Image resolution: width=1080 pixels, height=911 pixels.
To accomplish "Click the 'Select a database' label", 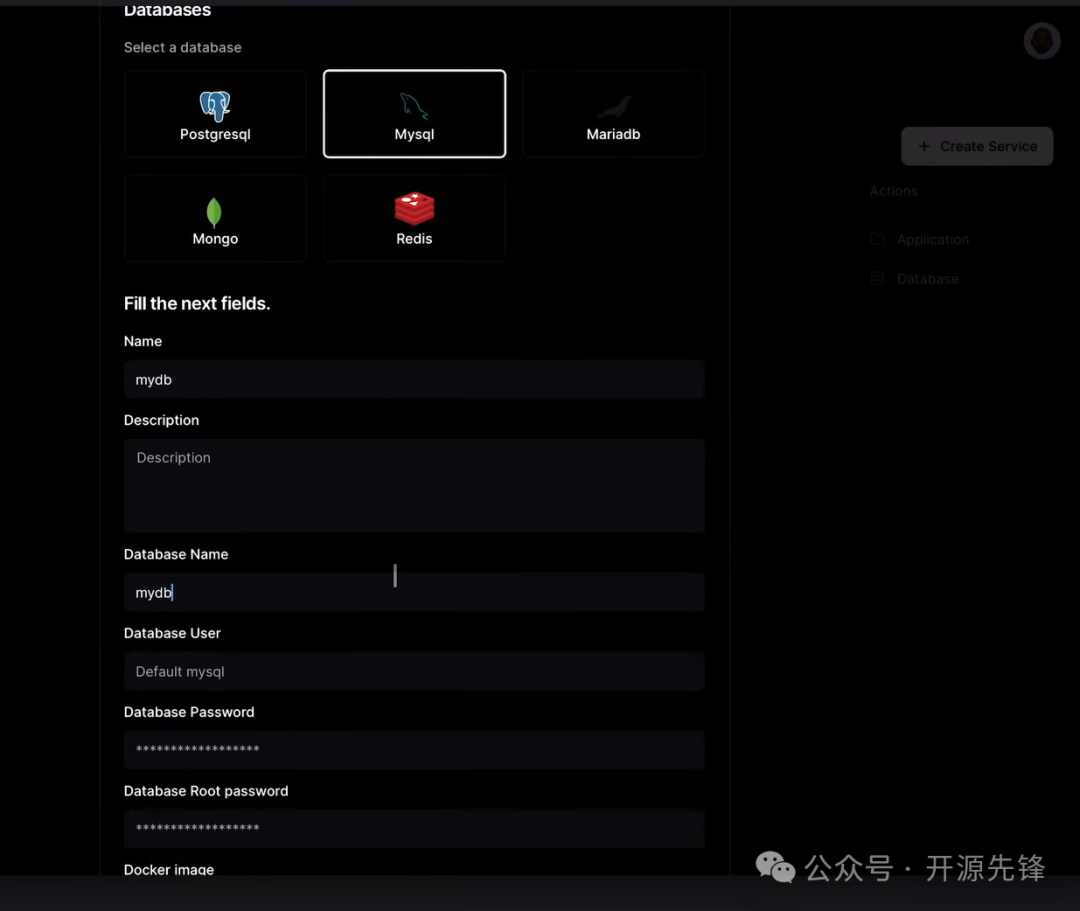I will point(183,48).
